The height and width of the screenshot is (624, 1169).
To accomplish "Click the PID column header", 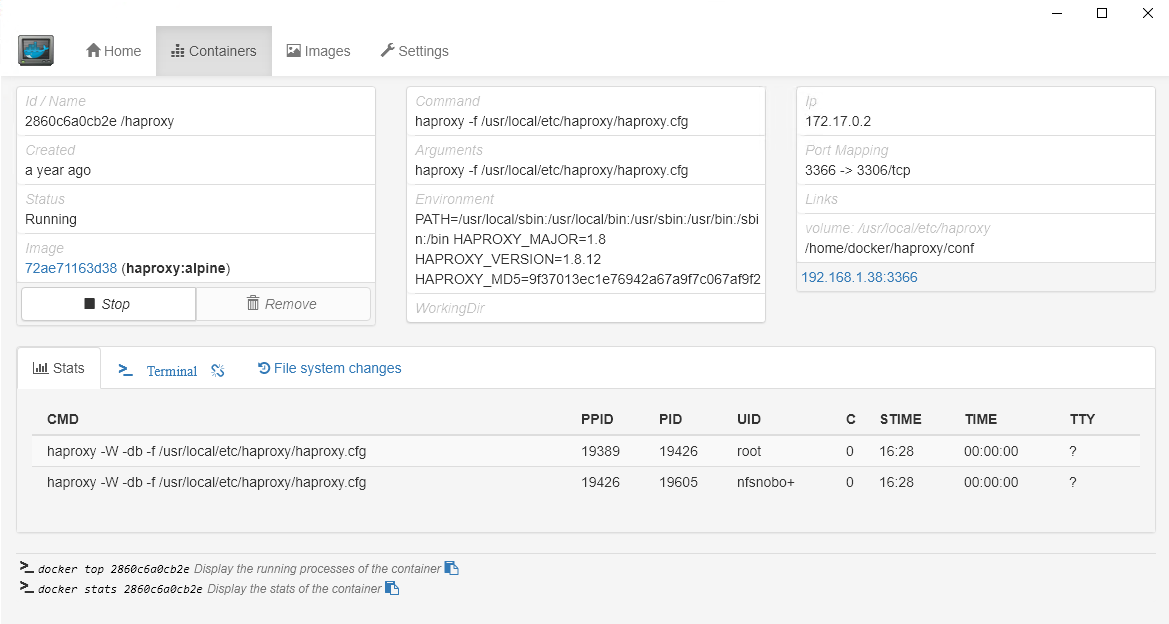I will (x=670, y=419).
